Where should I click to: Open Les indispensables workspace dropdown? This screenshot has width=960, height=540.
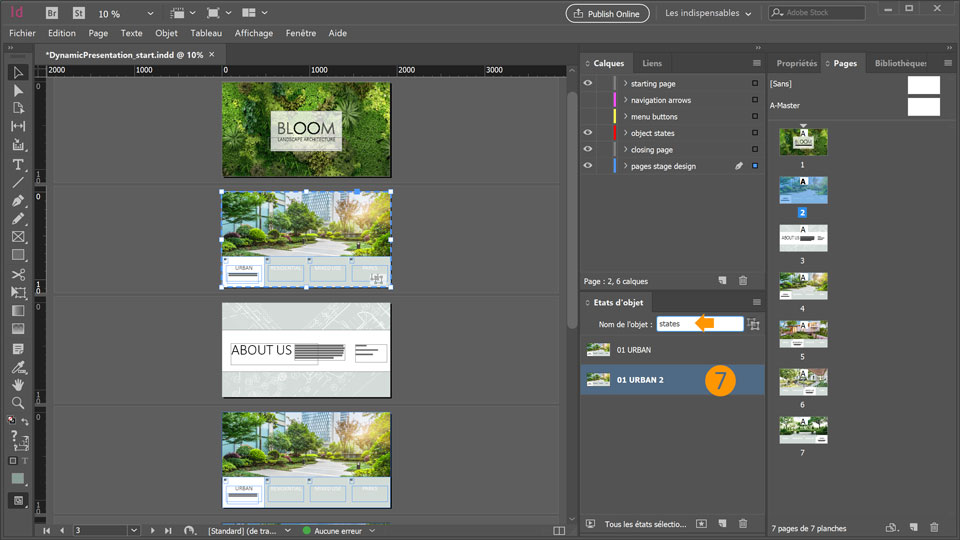tap(708, 13)
